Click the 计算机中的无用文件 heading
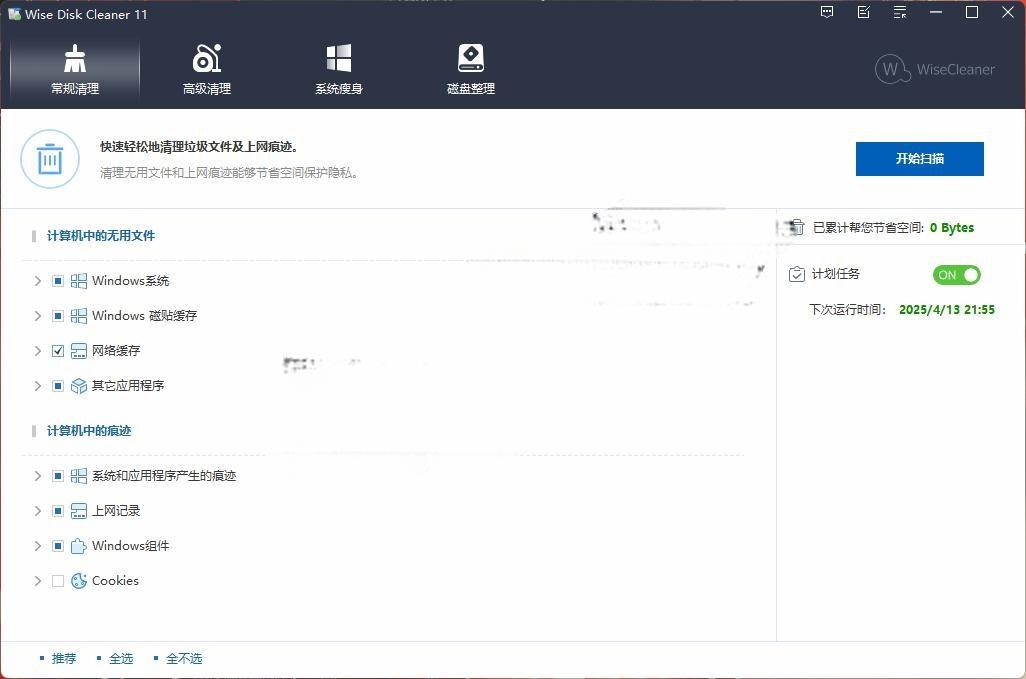The width and height of the screenshot is (1026, 679). [x=101, y=235]
